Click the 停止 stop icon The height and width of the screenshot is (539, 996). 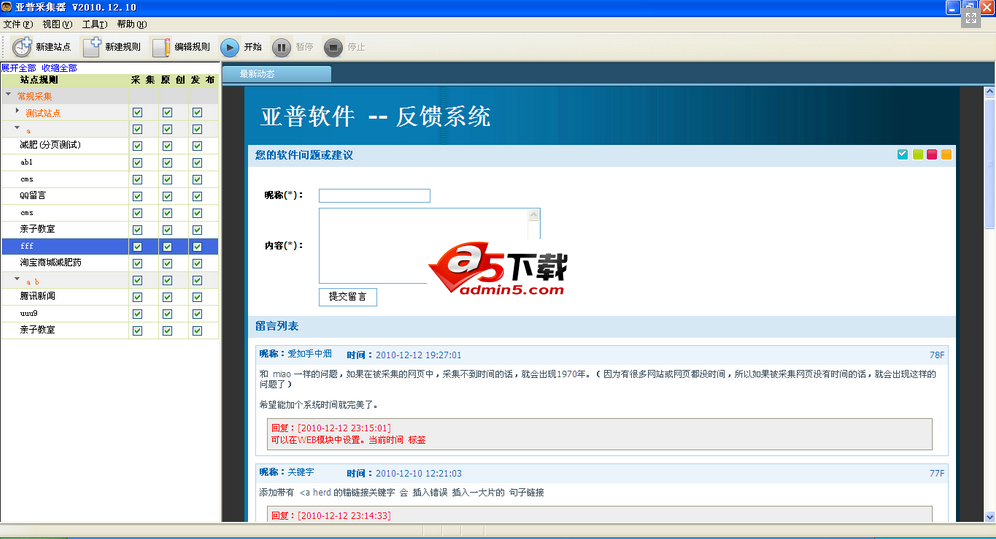point(333,47)
